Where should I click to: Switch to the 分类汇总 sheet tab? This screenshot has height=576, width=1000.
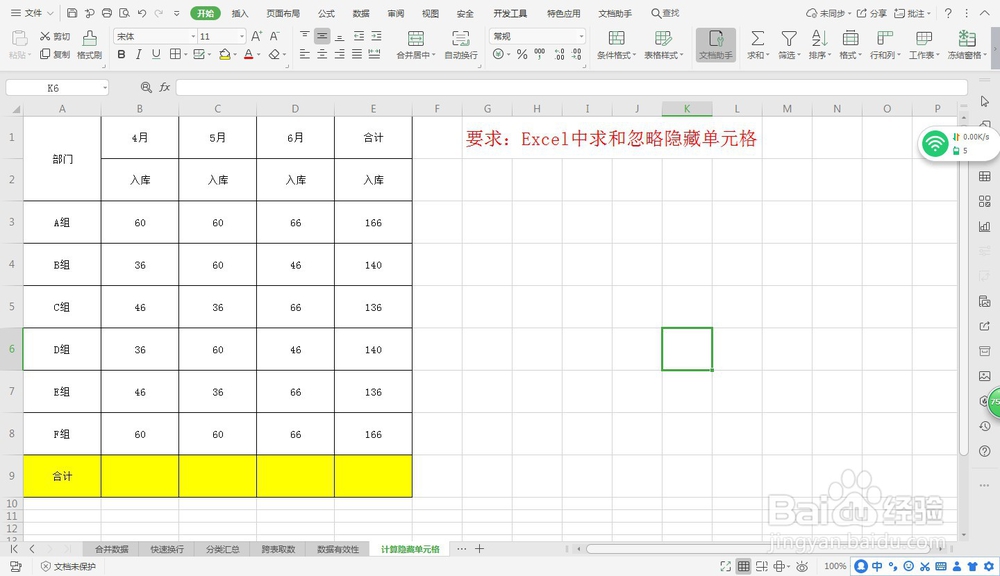click(223, 549)
